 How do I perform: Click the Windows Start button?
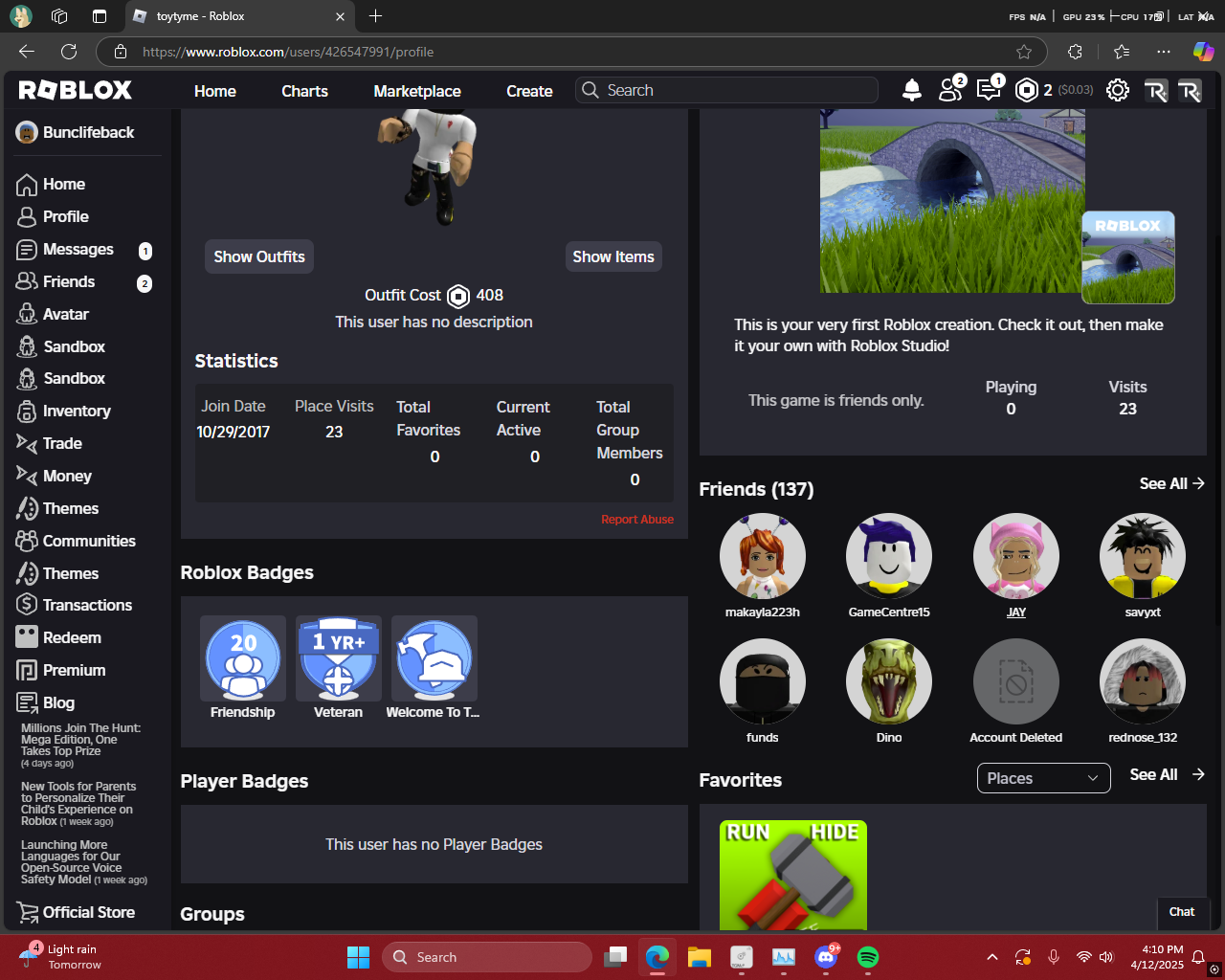[359, 957]
